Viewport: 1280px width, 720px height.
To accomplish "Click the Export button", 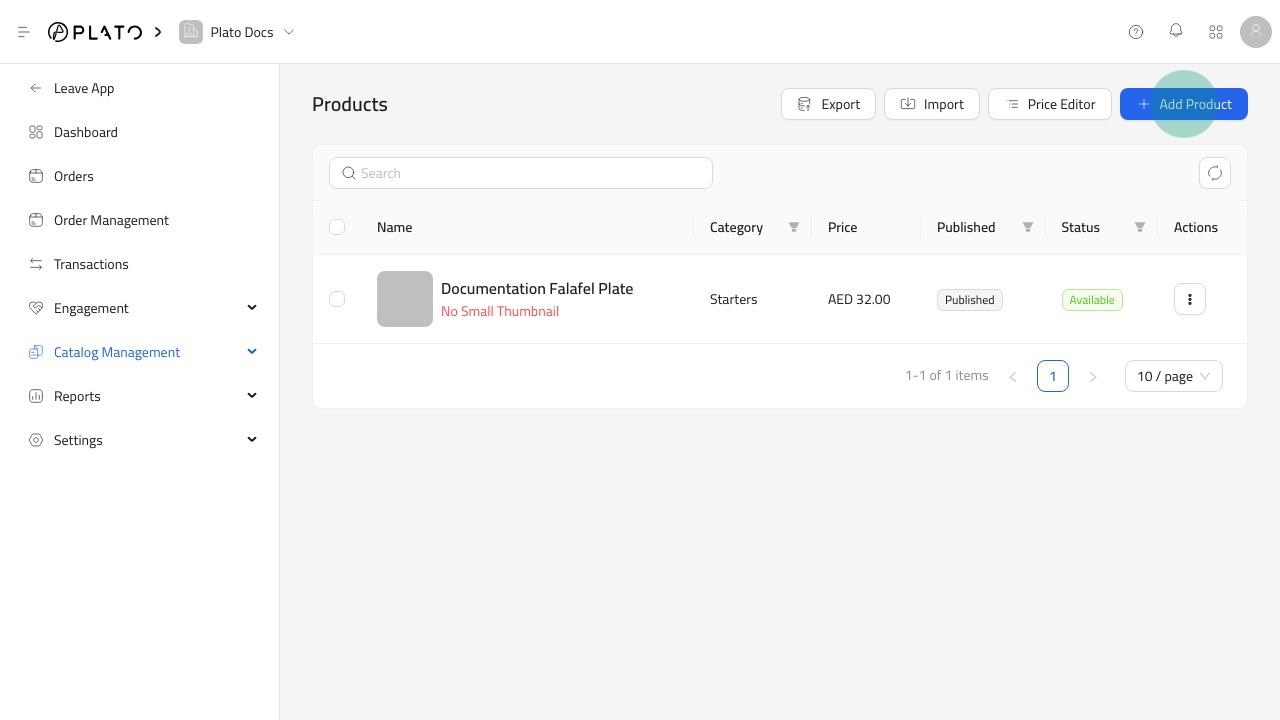I will (x=828, y=104).
